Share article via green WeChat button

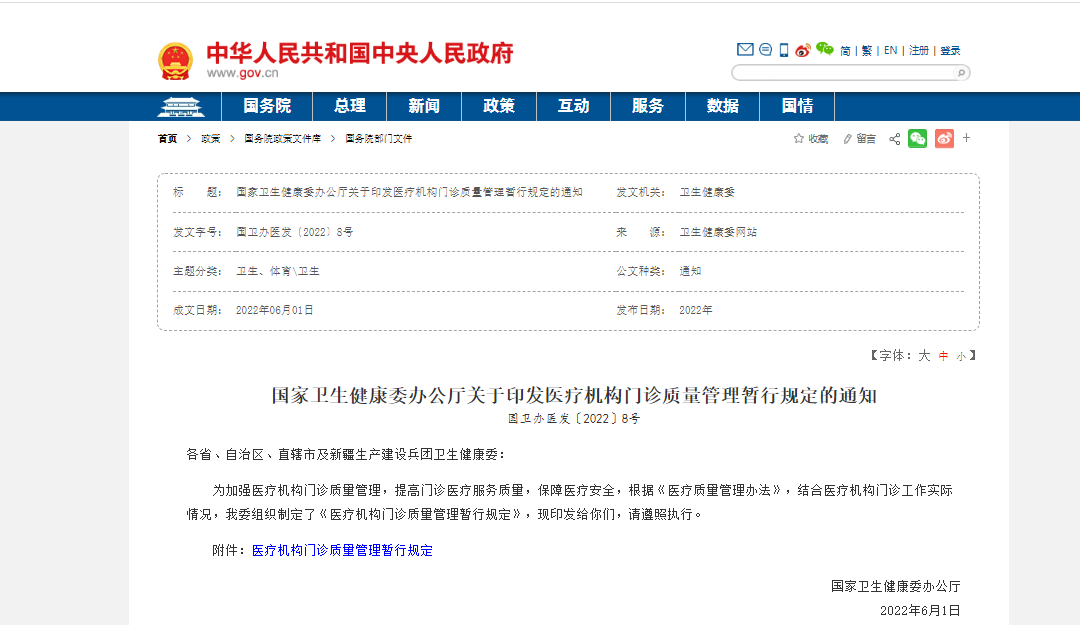coord(917,139)
